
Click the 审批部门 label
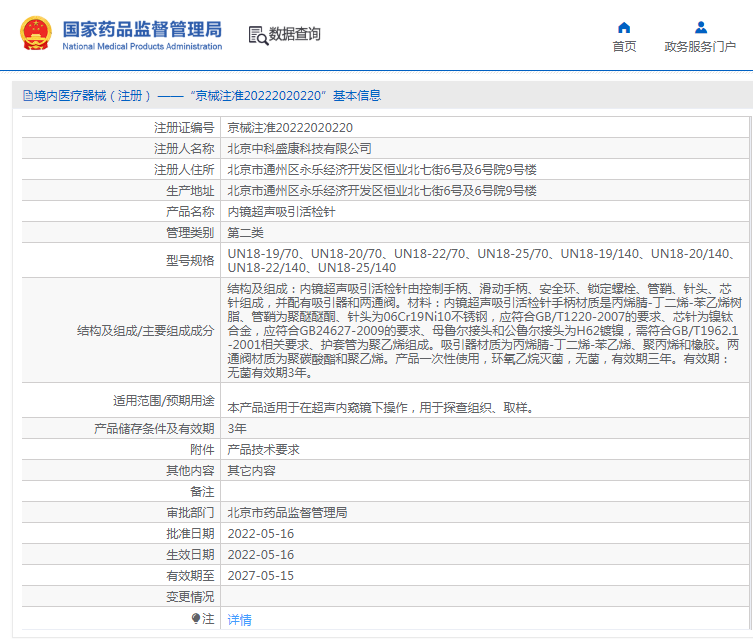pos(190,513)
